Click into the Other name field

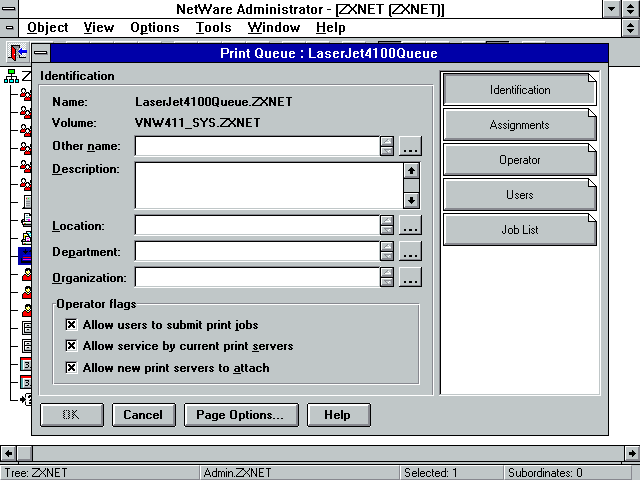[257, 146]
